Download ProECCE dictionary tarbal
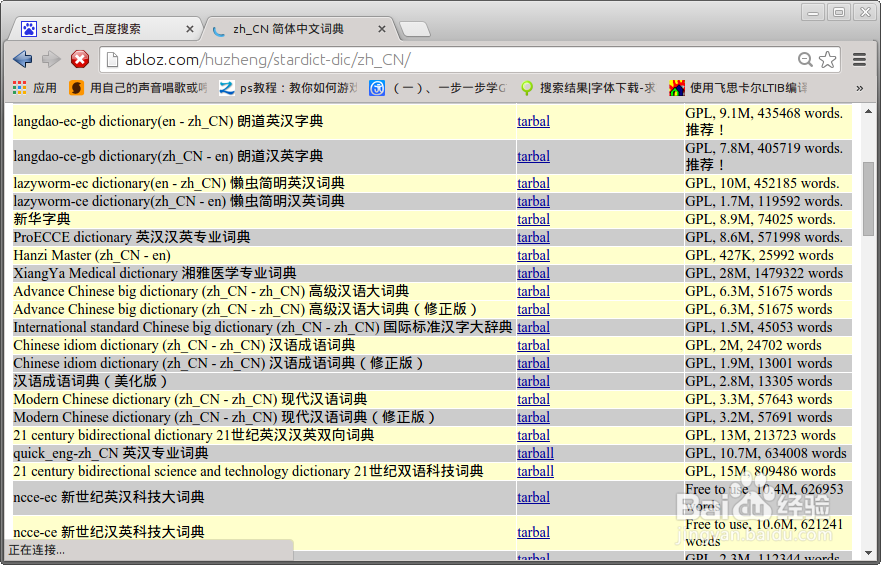The image size is (881, 565). tap(533, 237)
